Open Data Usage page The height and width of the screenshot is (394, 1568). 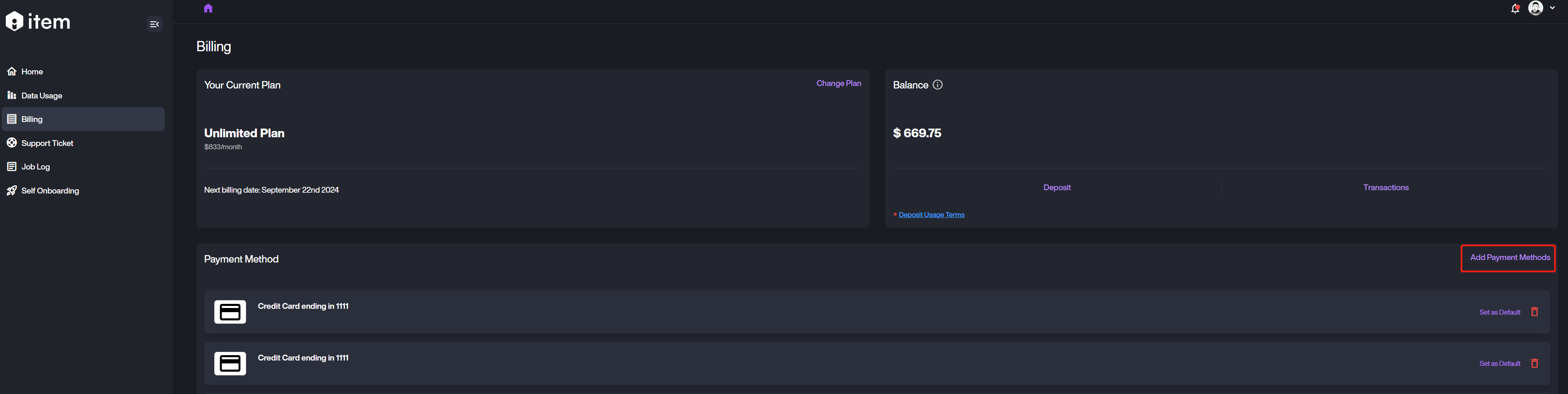point(41,96)
